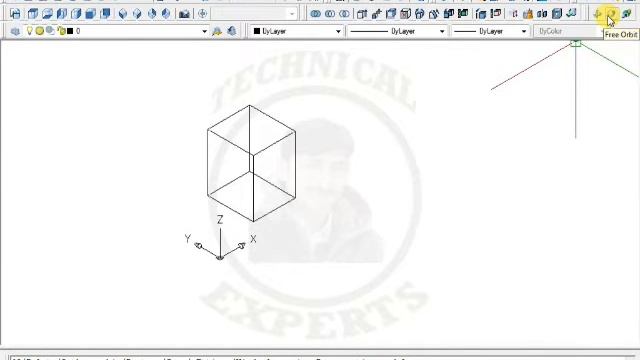Activate the Constrained Orbit tool
This screenshot has width=640, height=360.
pyautogui.click(x=598, y=14)
